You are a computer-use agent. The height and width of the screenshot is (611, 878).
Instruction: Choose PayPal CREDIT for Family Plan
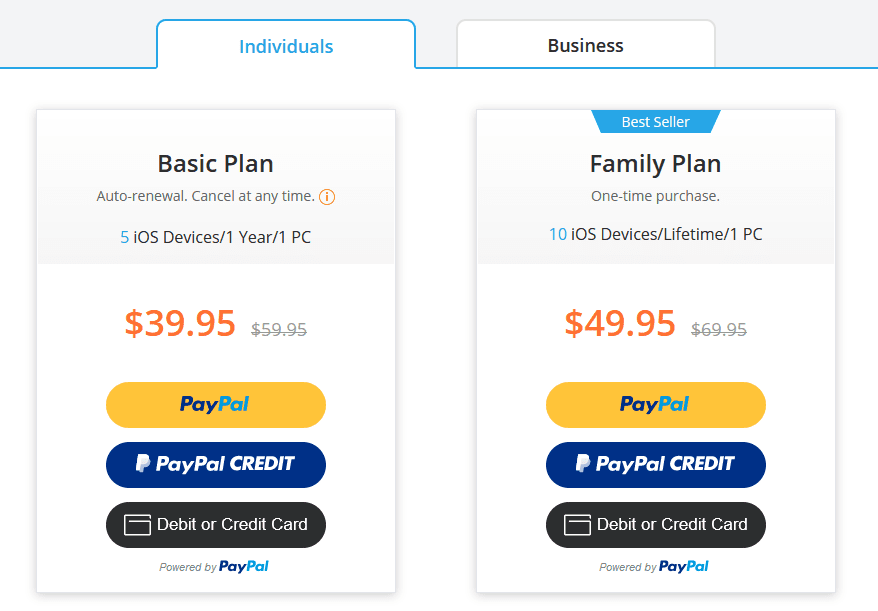pyautogui.click(x=656, y=465)
